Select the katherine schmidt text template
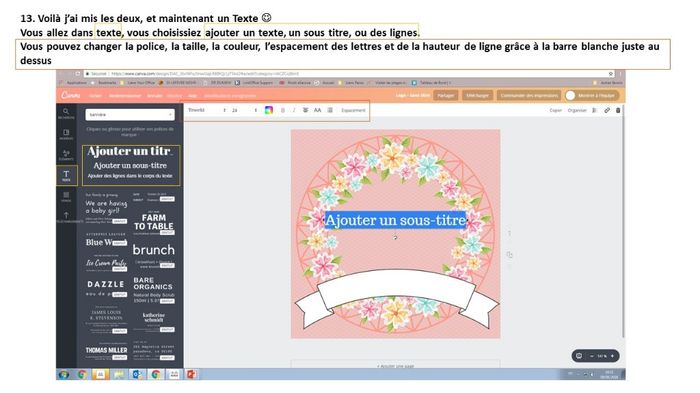The width and height of the screenshot is (700, 393). pyautogui.click(x=154, y=321)
